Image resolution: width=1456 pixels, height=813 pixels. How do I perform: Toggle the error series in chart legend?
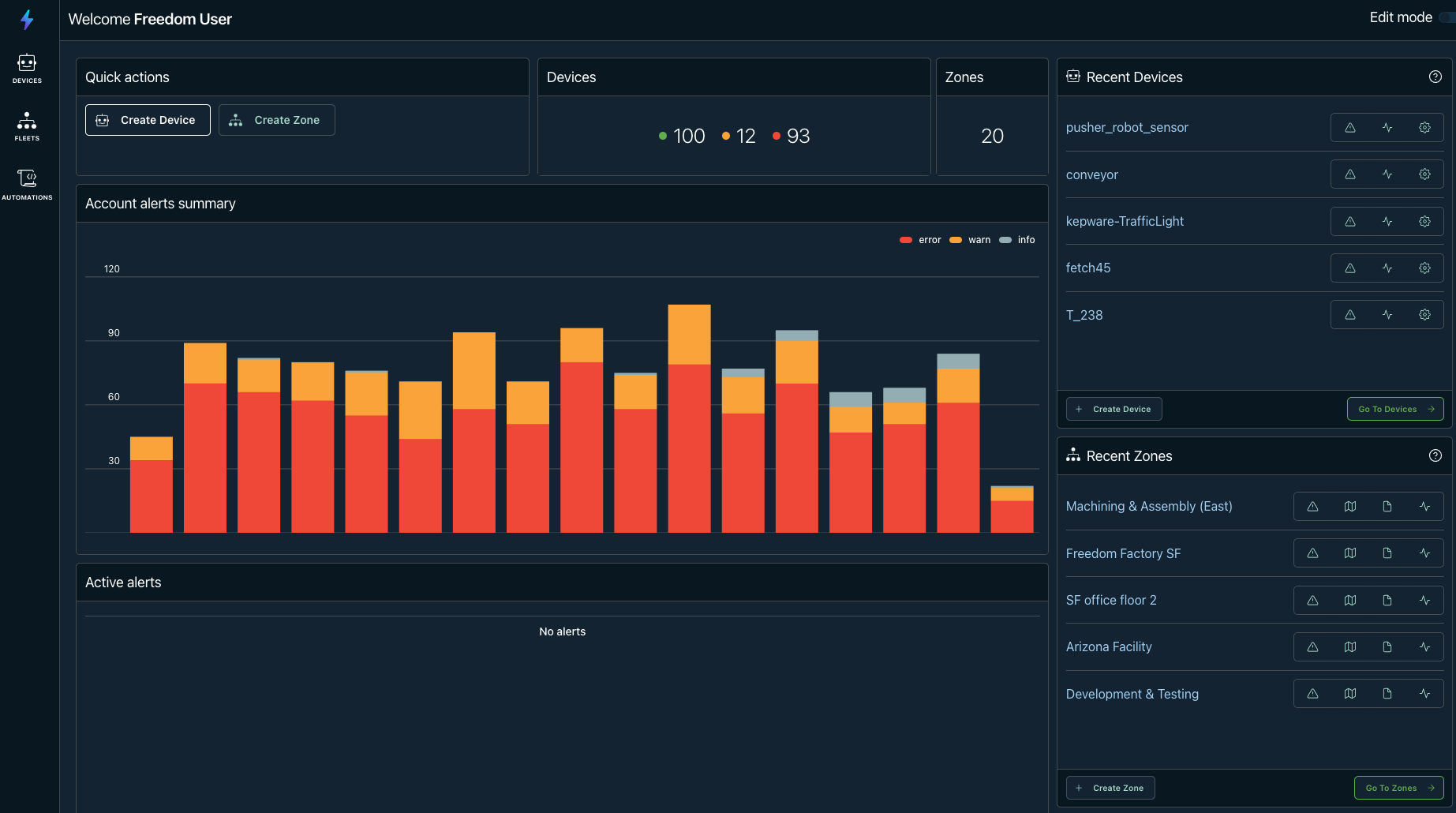(x=920, y=240)
